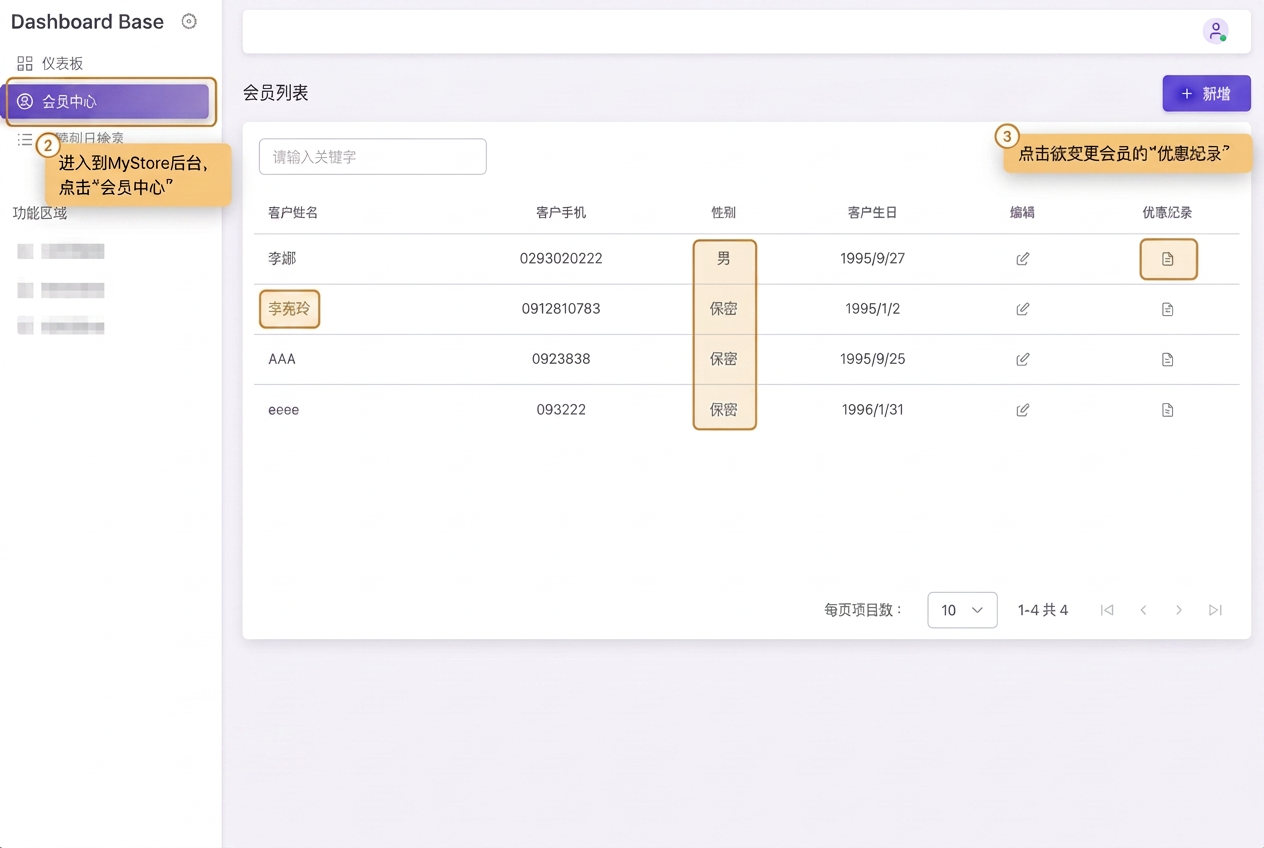
Task: Click the 性别 column header
Action: tap(723, 212)
